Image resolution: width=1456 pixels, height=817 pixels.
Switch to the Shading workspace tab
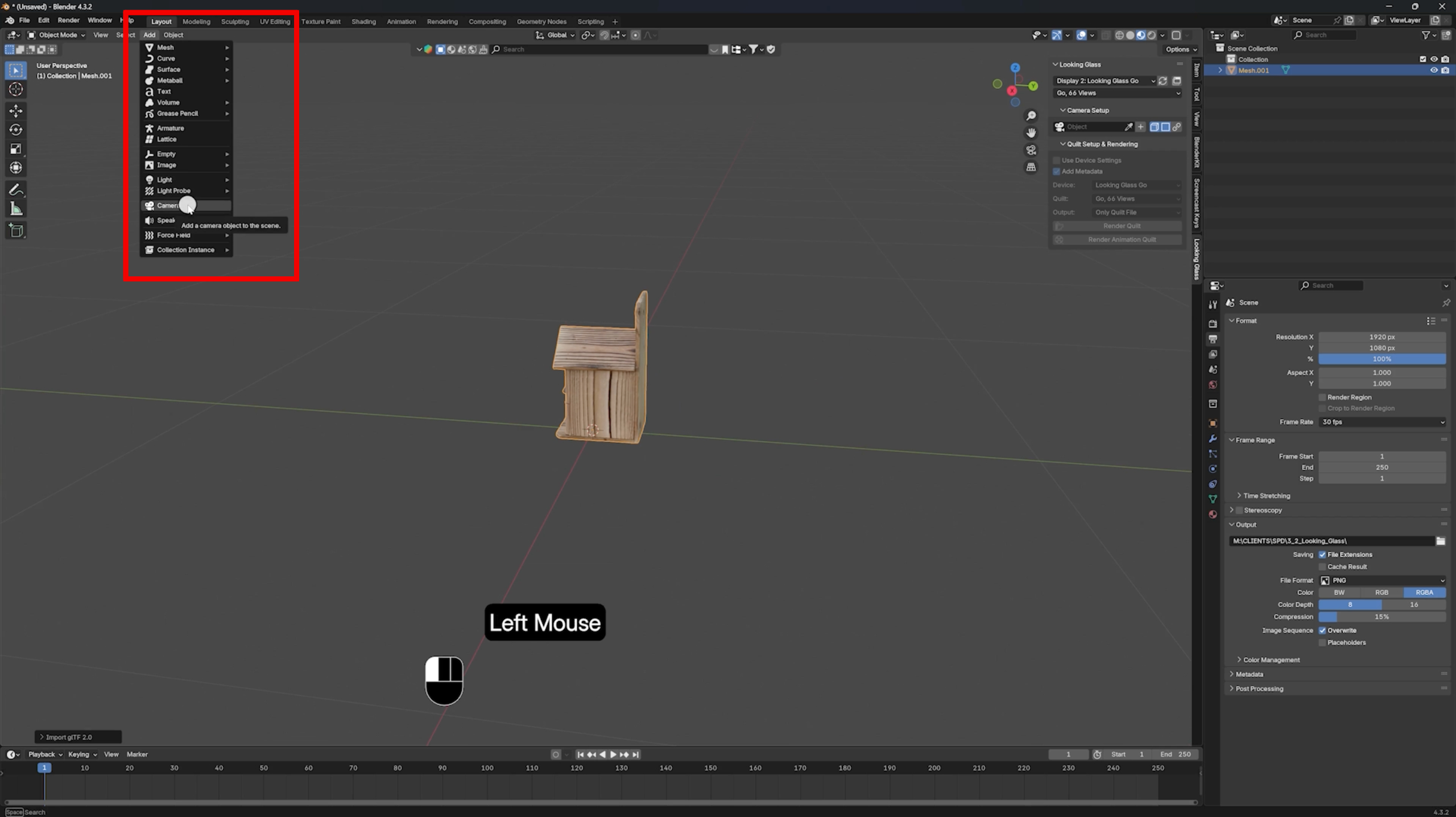click(363, 22)
